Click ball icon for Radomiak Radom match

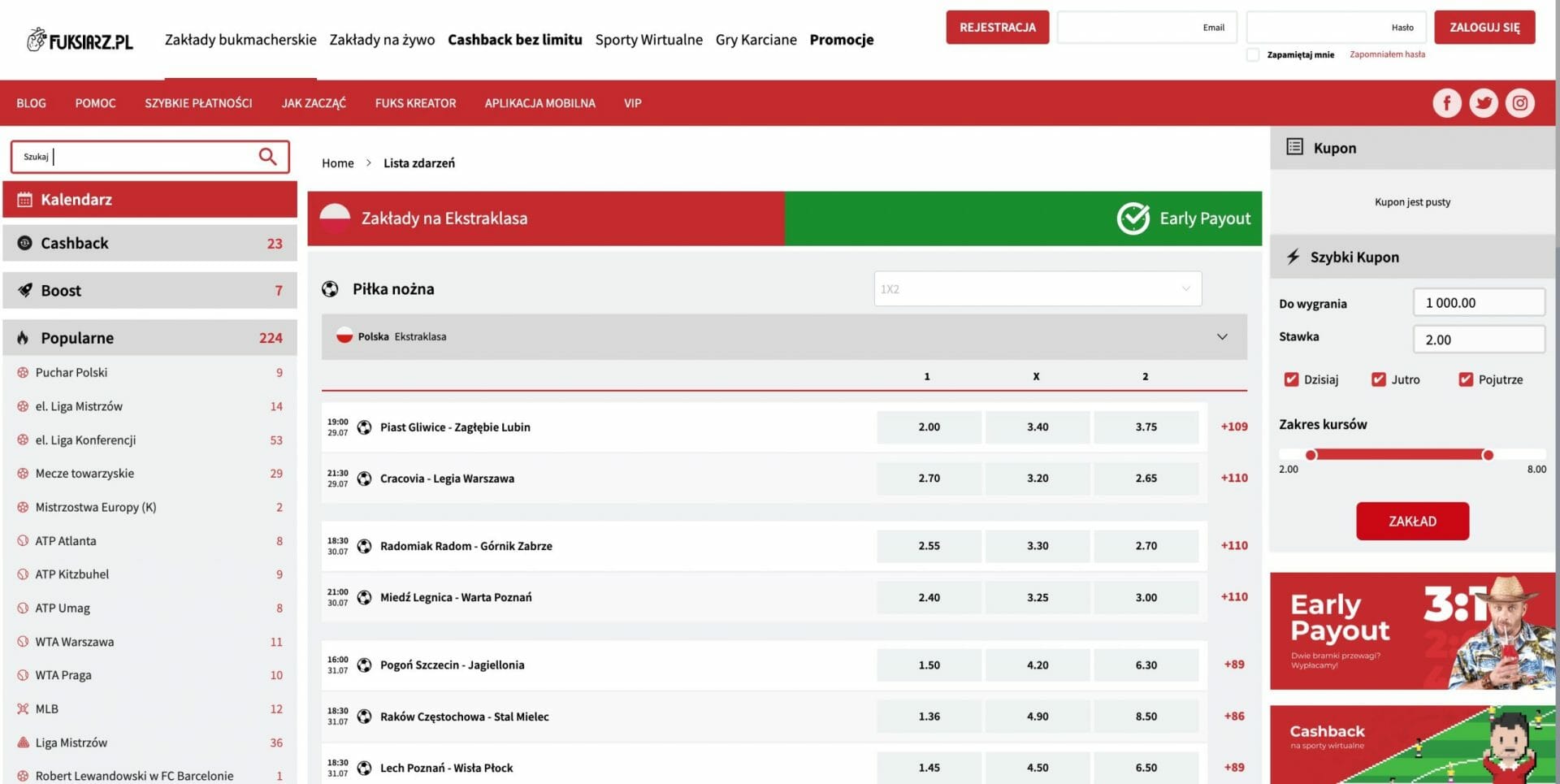[x=365, y=546]
